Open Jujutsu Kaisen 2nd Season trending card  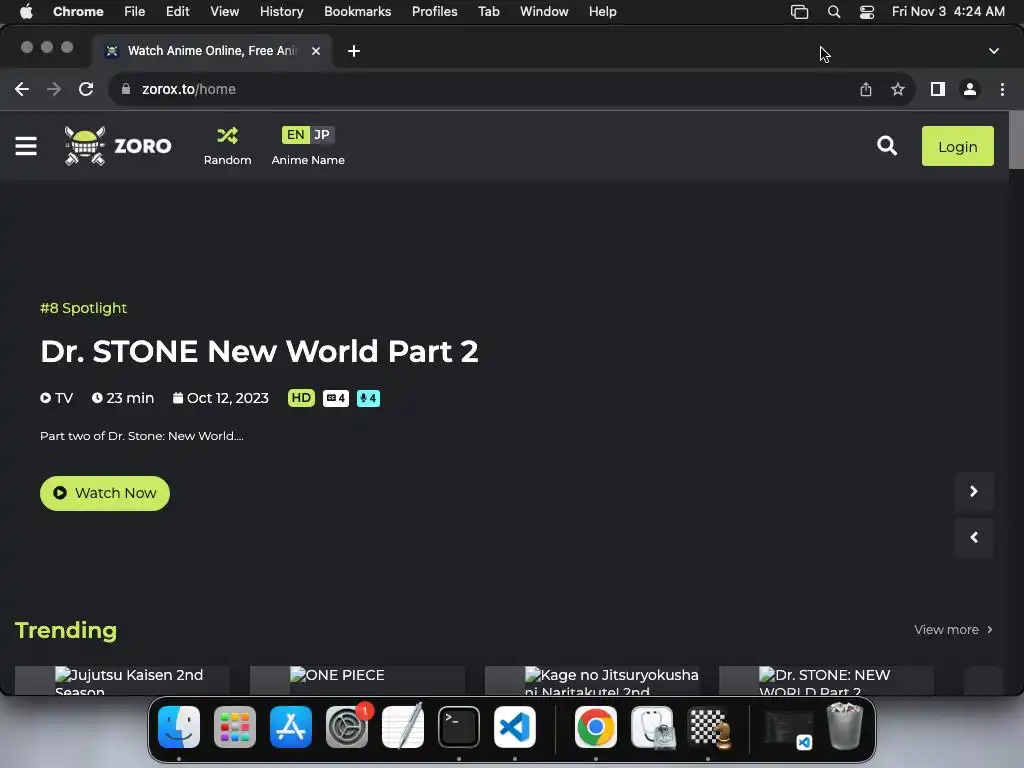click(122, 680)
